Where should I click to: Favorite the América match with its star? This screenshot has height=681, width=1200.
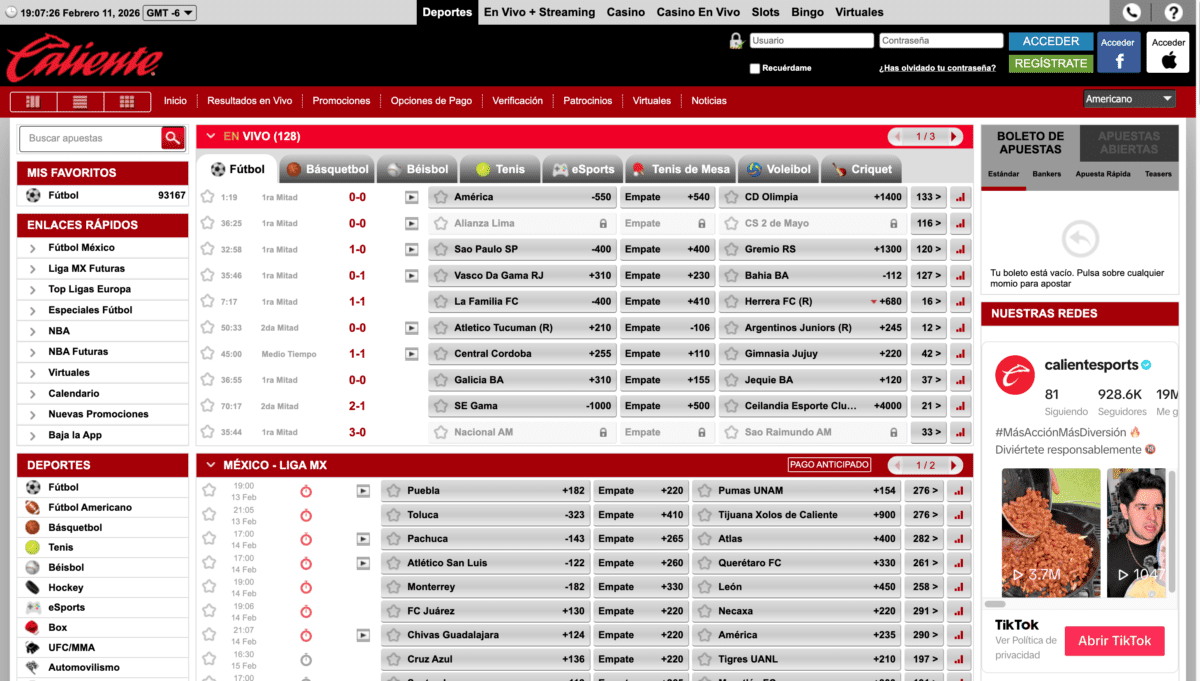pos(207,197)
